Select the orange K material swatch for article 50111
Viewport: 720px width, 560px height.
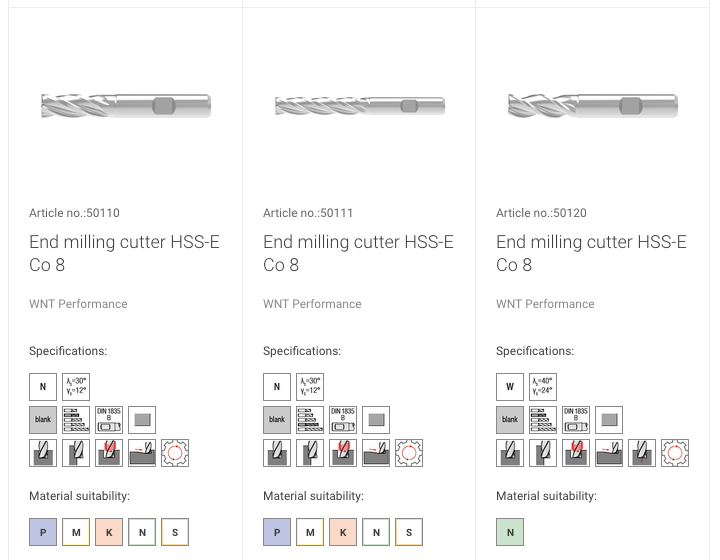343,532
